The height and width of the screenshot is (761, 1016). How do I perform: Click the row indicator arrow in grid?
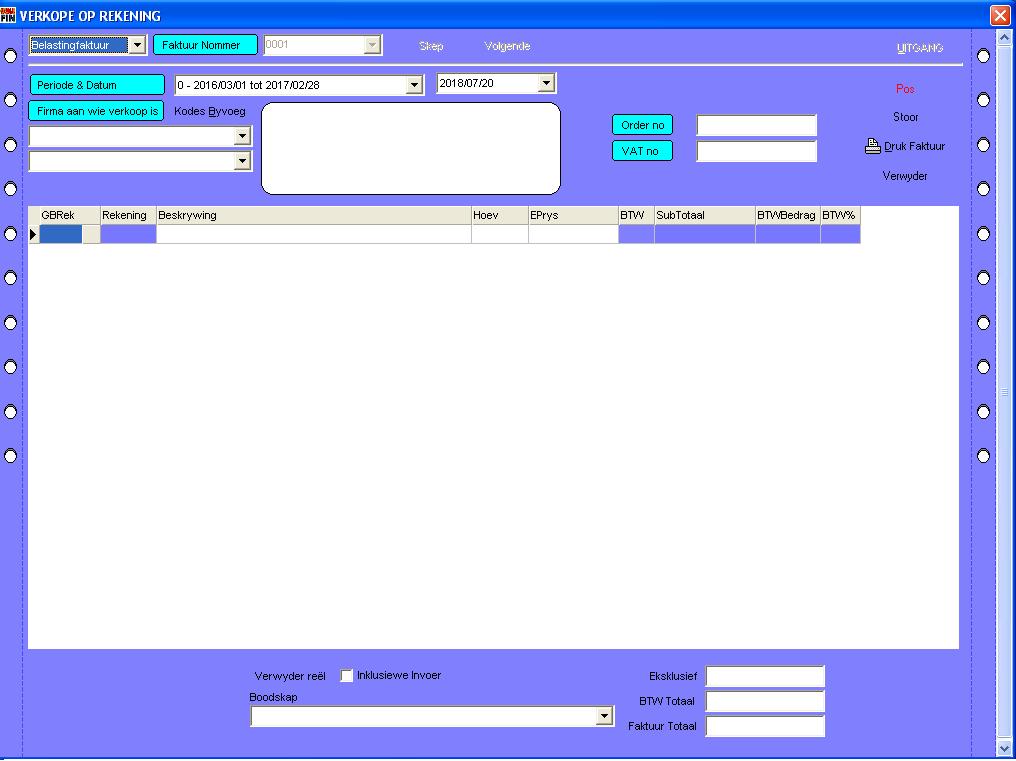point(33,234)
